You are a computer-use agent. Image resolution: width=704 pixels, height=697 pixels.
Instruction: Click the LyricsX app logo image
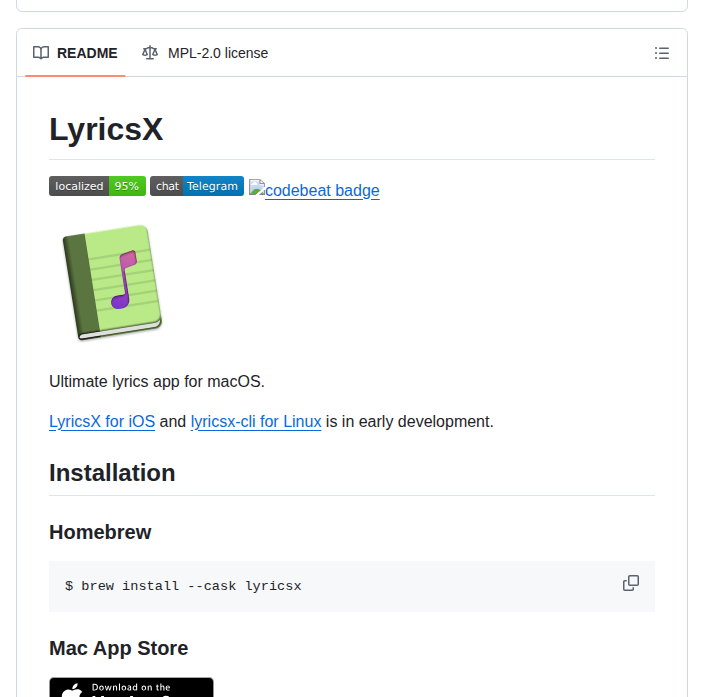(x=112, y=282)
